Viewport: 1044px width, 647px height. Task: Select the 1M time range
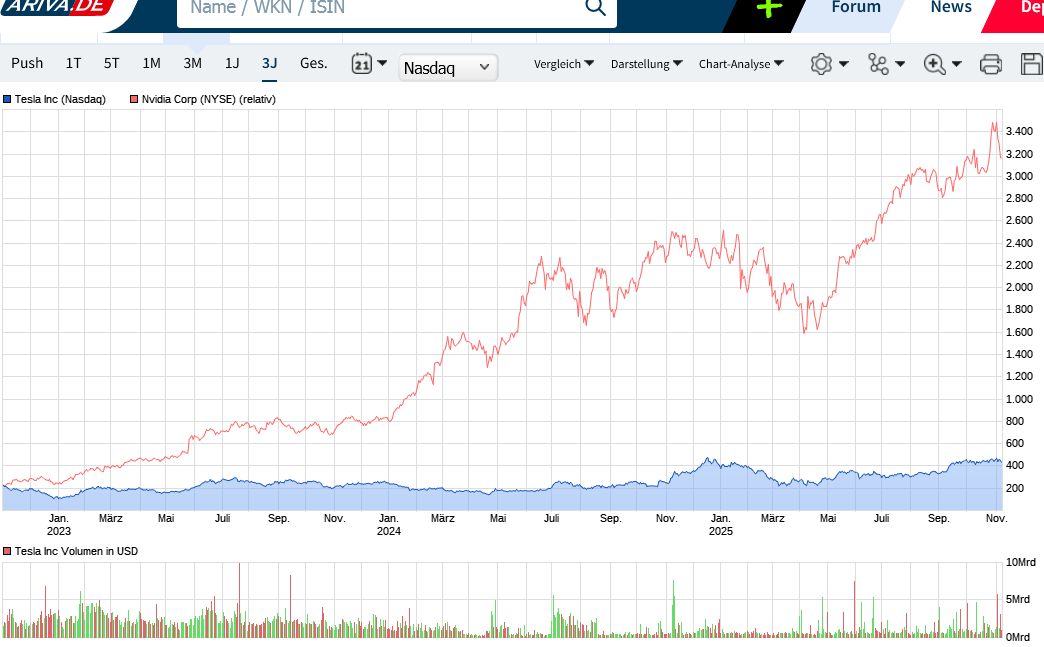tap(151, 63)
